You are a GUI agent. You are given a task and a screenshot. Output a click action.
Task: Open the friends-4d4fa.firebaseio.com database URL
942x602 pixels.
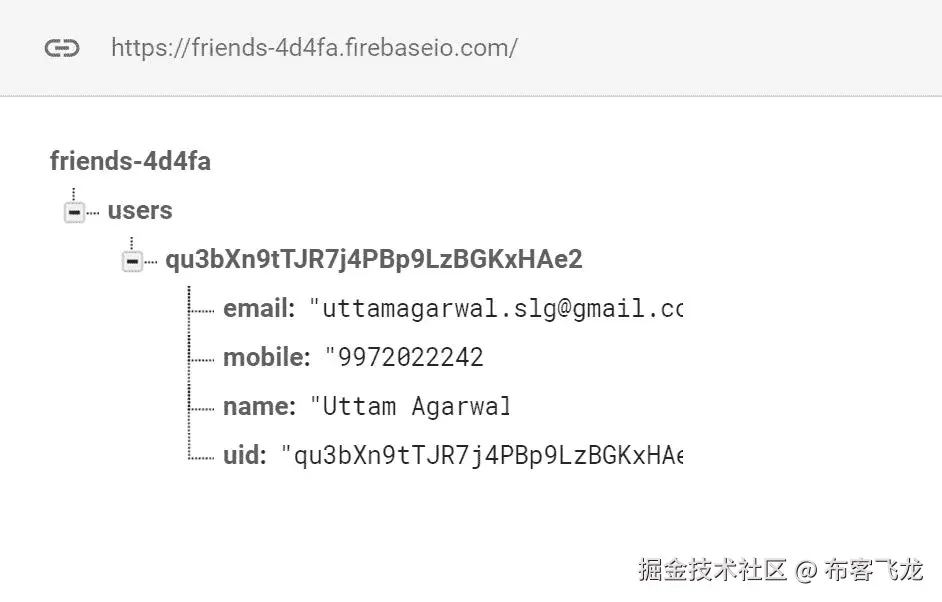(314, 47)
